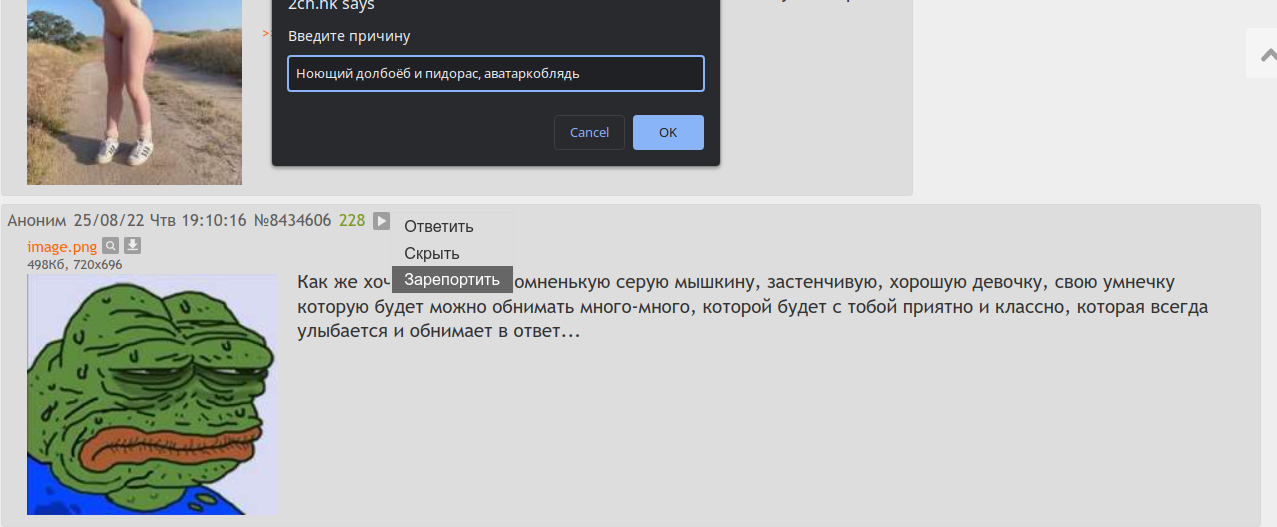Select Ответить in the post menu

439,226
